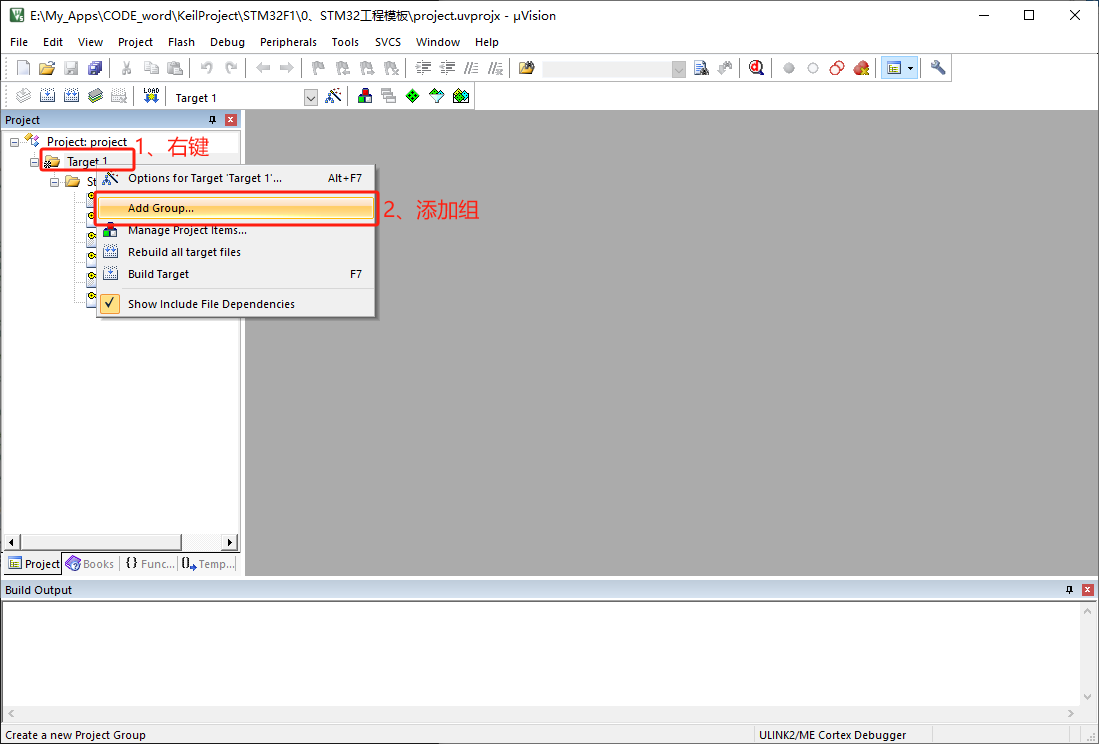Click the Open file folder icon
Viewport: 1099px width, 744px height.
coord(47,68)
